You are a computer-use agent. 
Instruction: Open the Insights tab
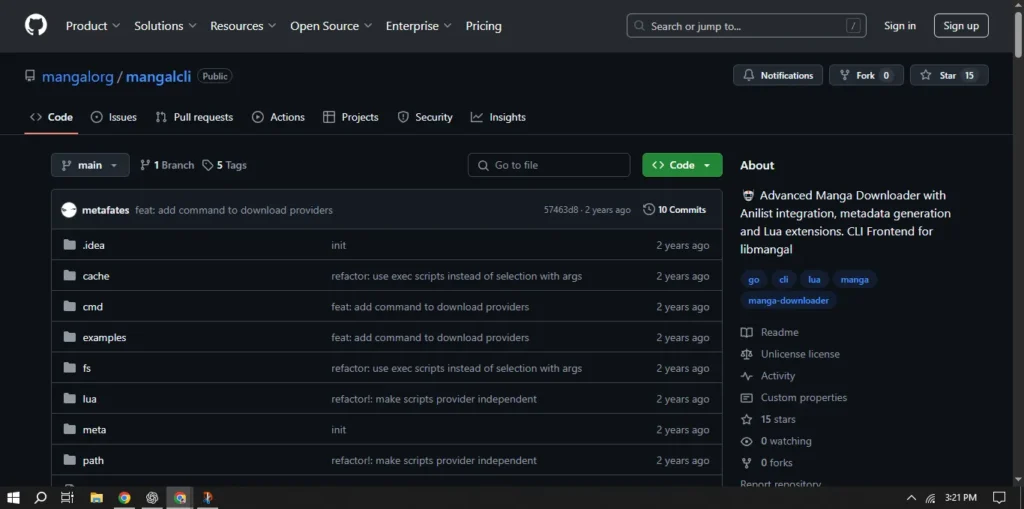498,117
